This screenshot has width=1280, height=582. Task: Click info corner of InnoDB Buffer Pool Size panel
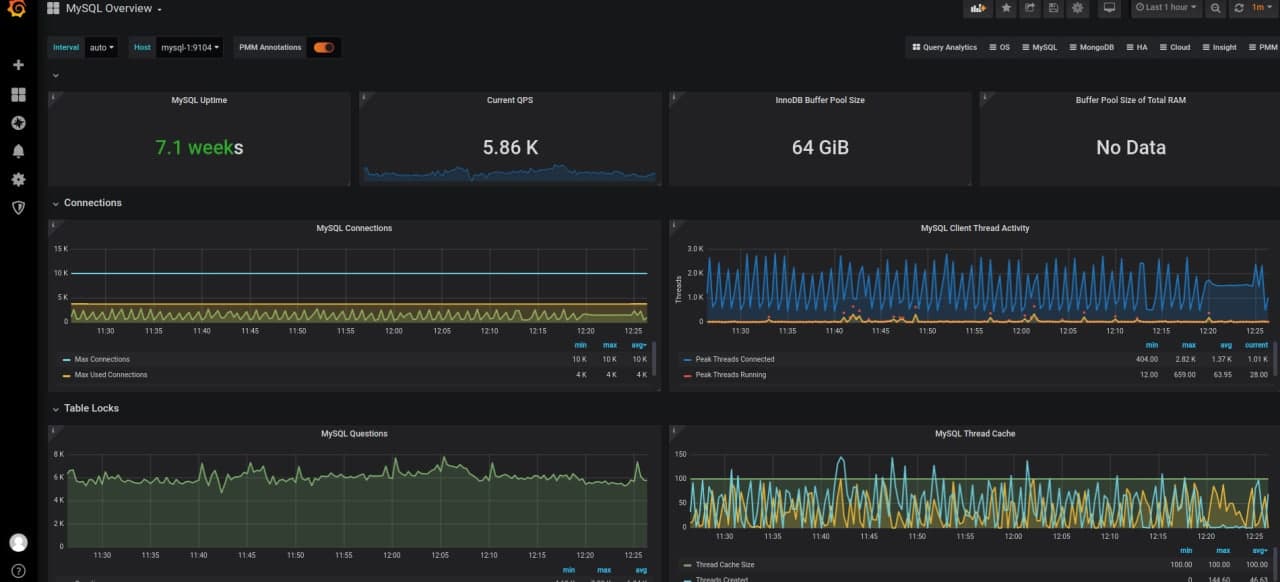[x=674, y=97]
